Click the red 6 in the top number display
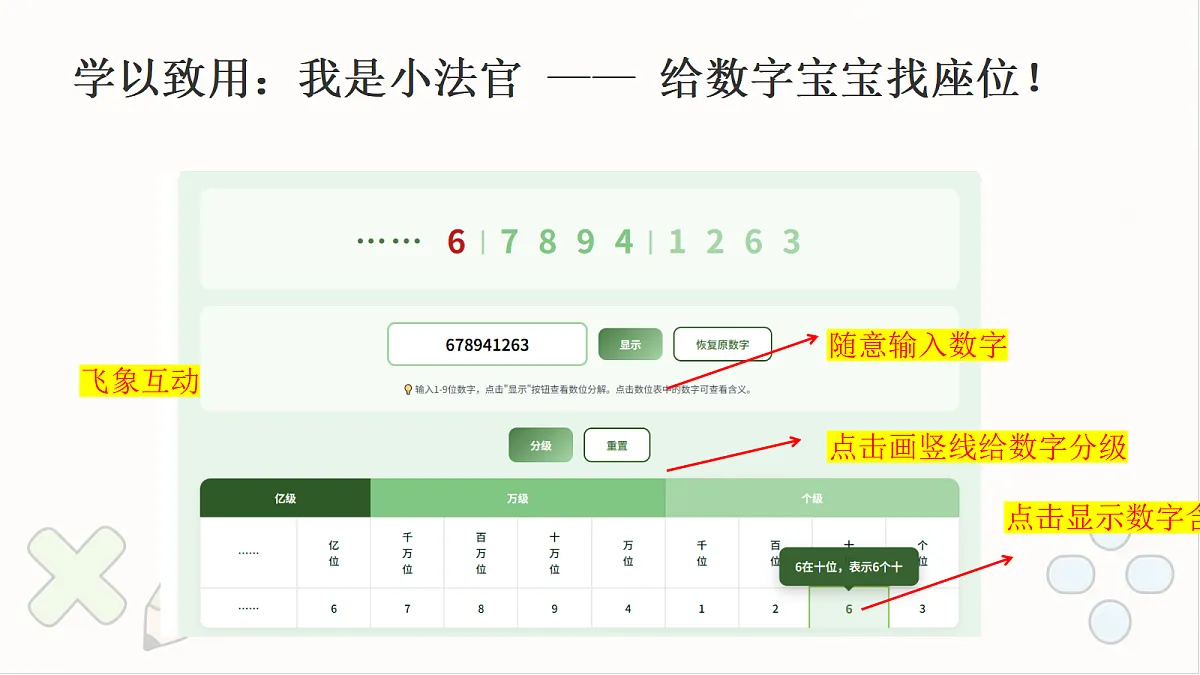 457,242
